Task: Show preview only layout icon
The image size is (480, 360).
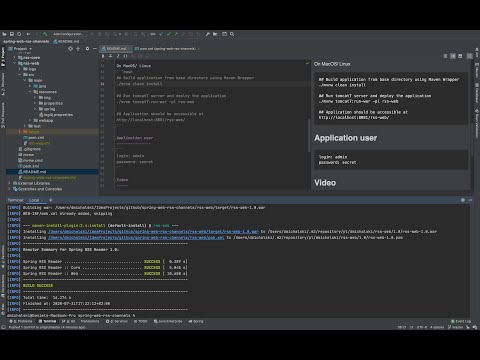Action: [x=460, y=56]
